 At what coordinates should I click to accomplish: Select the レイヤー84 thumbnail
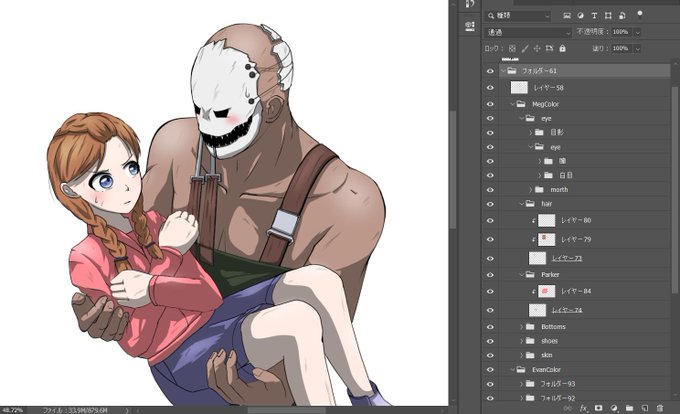tap(546, 291)
